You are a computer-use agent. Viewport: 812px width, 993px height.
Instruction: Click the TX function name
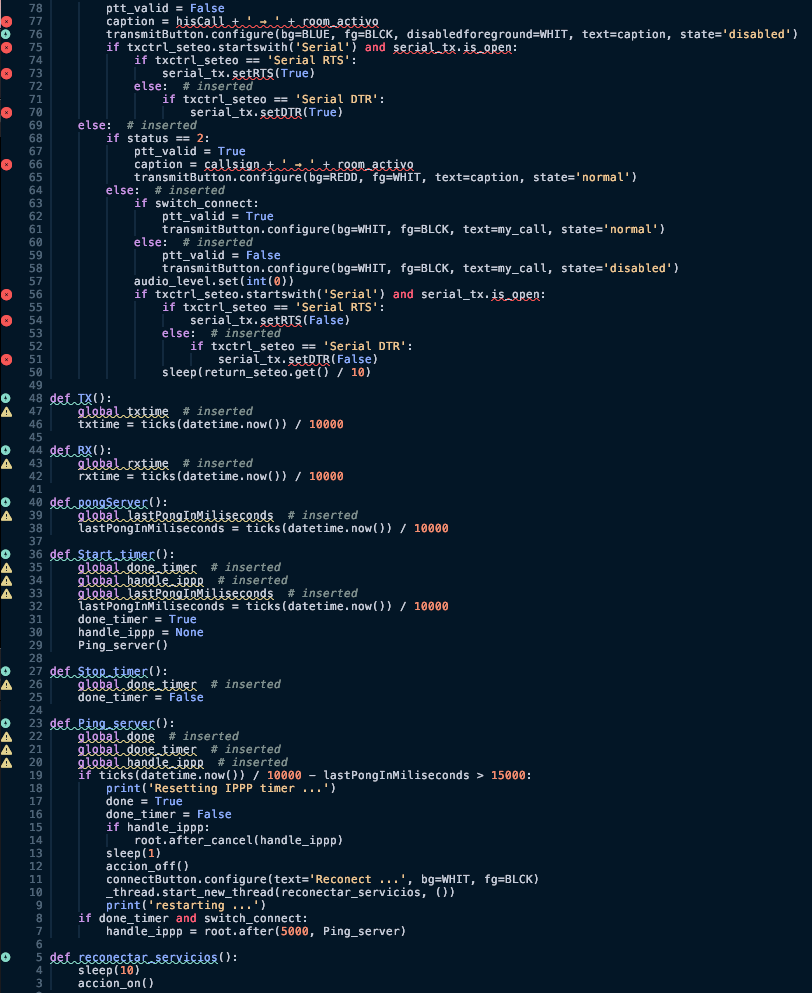coord(85,398)
